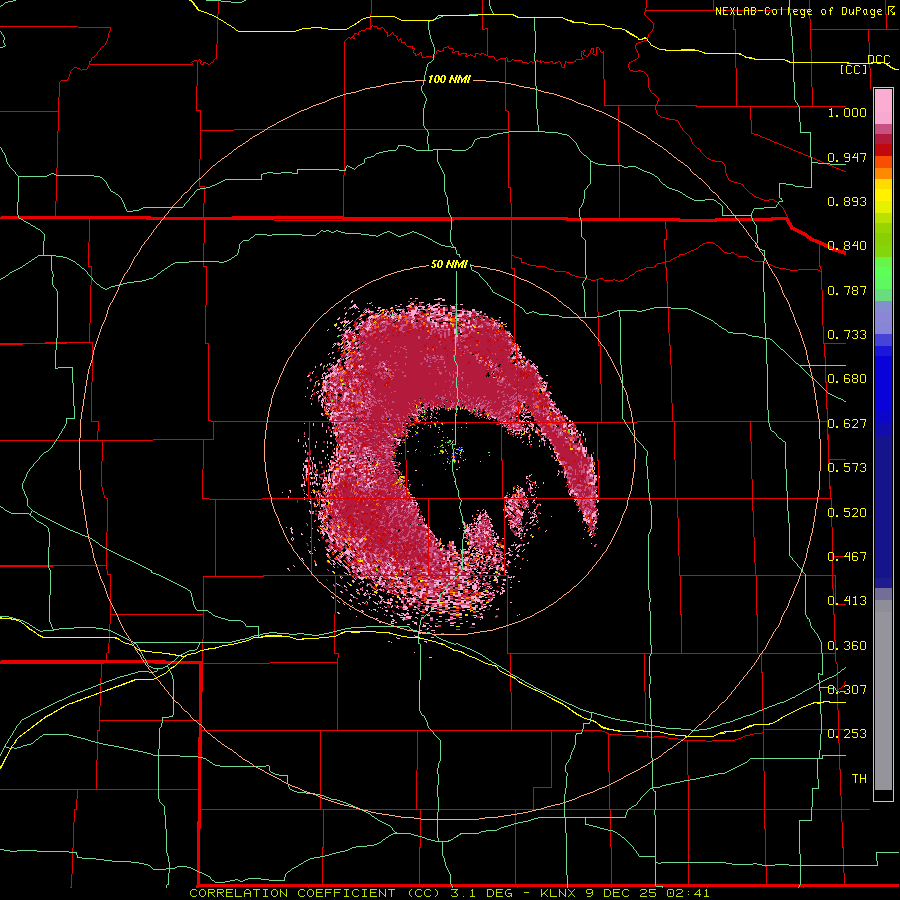The height and width of the screenshot is (900, 900).
Task: Select the 0.467 scale value
Action: click(847, 557)
